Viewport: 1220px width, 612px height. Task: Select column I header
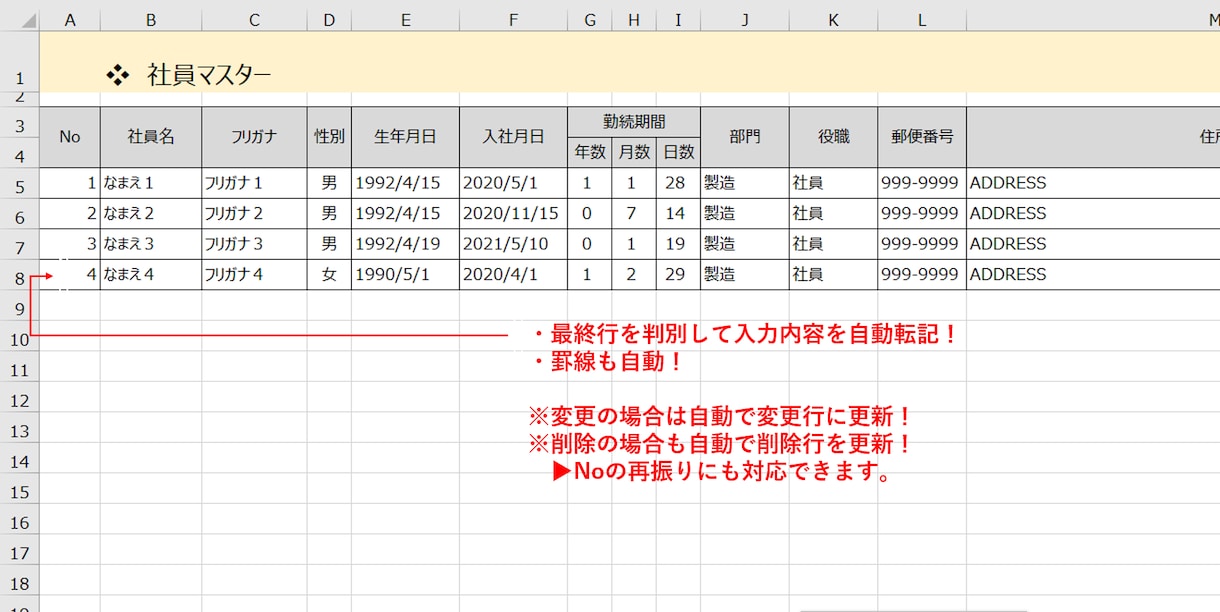pyautogui.click(x=678, y=20)
